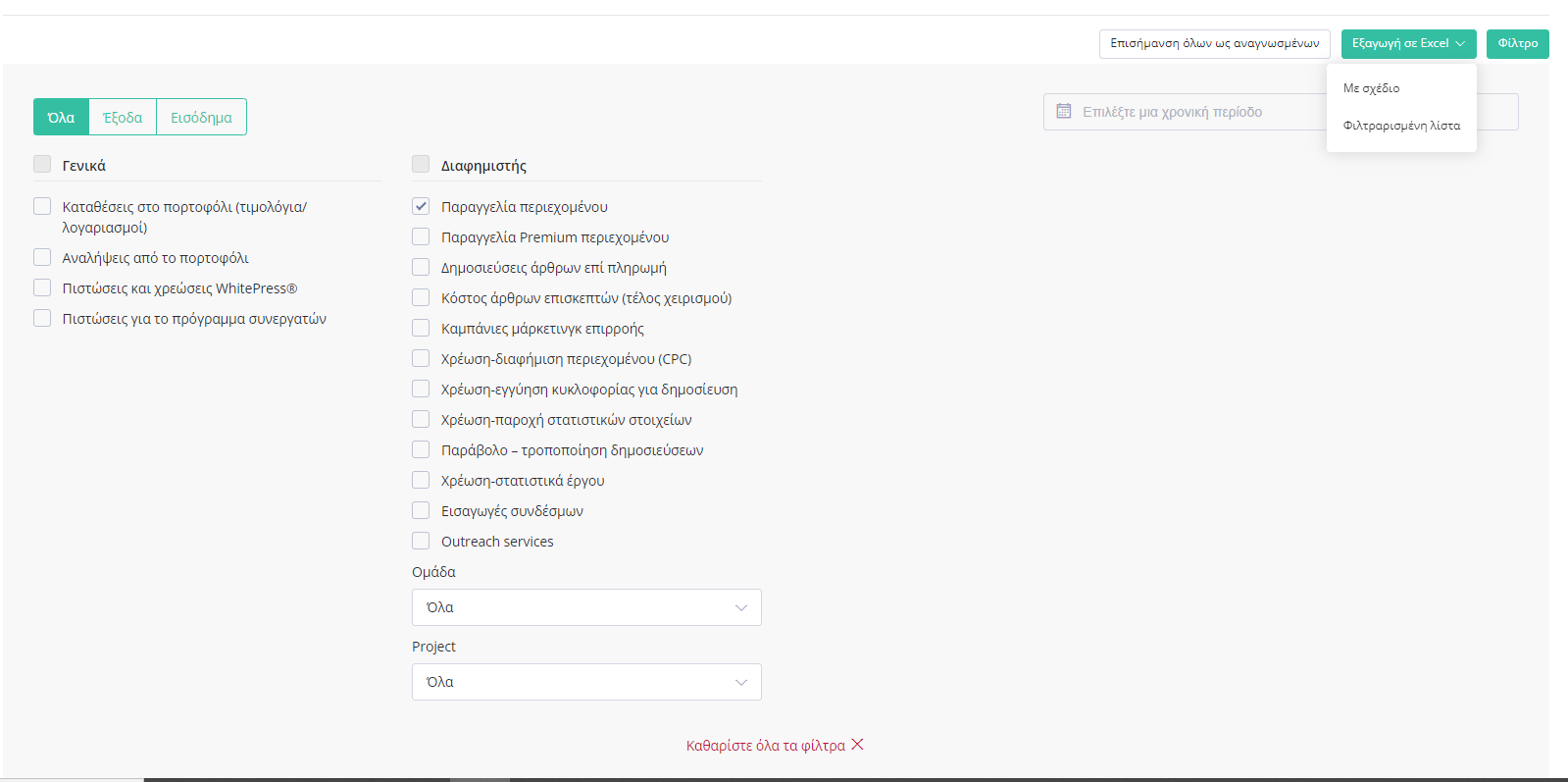Toggle the Διαφημιστής group checkbox

point(421,164)
